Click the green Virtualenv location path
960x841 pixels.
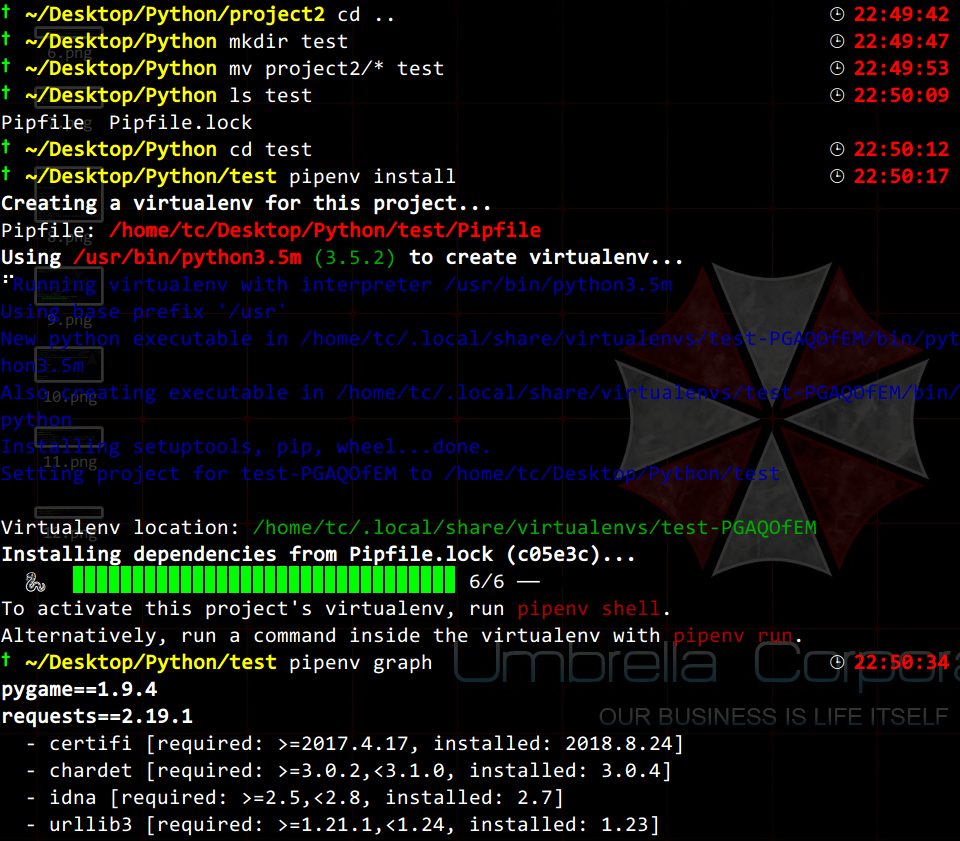(x=534, y=528)
